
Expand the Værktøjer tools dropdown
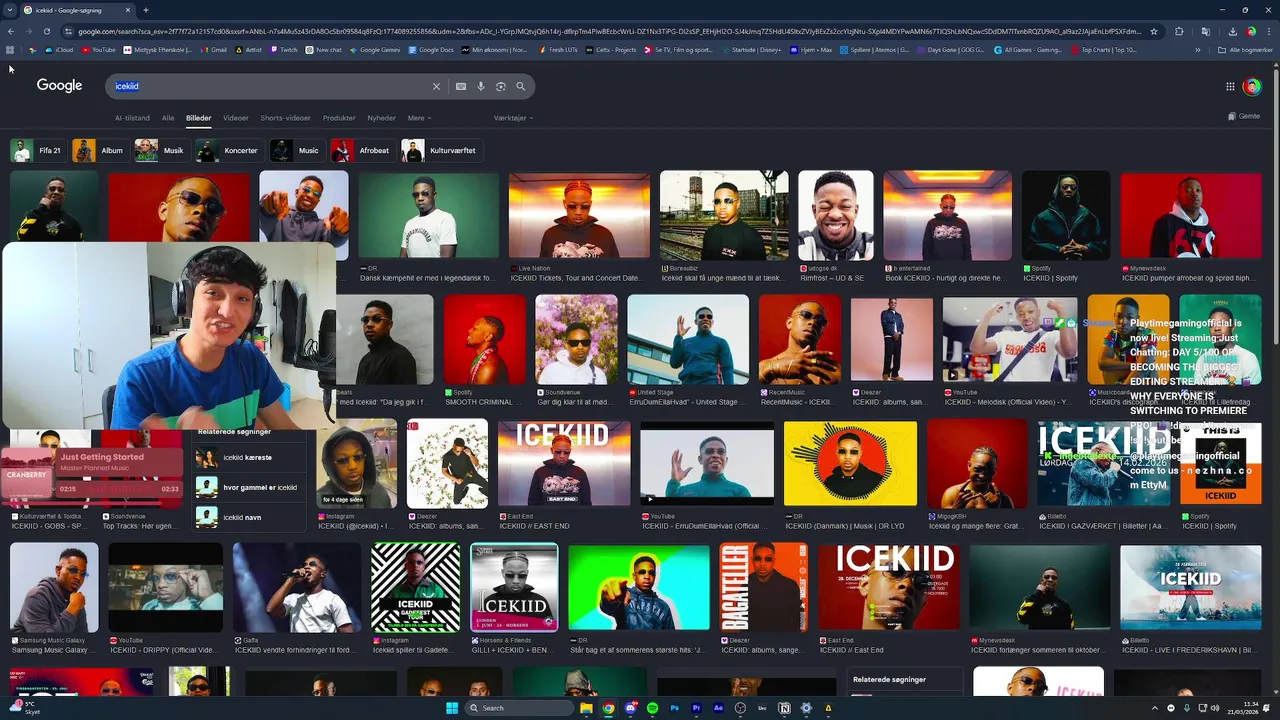pyautogui.click(x=513, y=118)
